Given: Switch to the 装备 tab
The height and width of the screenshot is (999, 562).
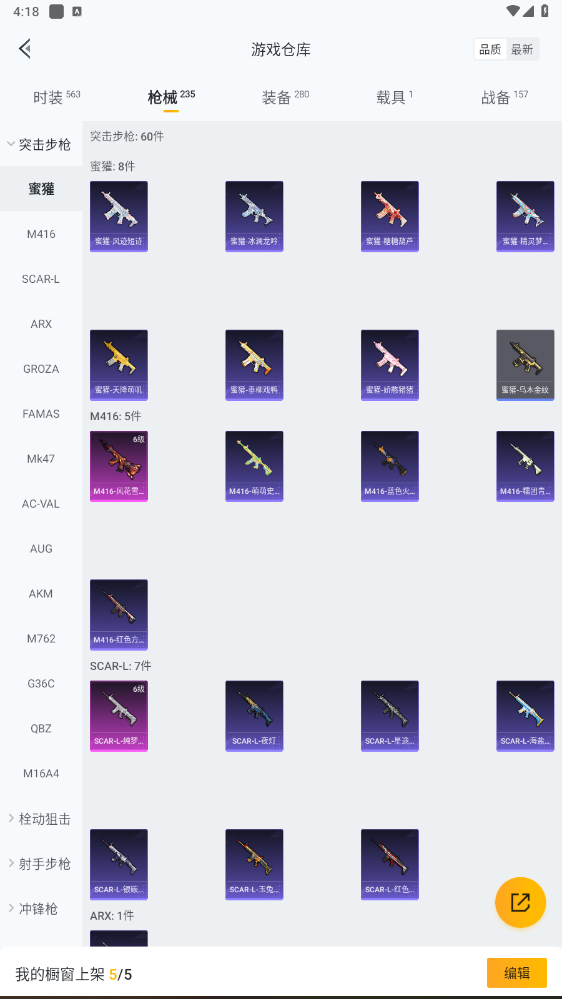Looking at the screenshot, I should 285,97.
